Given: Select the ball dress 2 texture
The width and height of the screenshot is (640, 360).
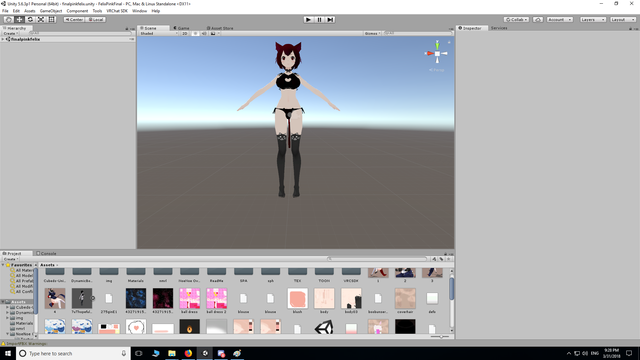Looking at the screenshot, I should point(216,301).
